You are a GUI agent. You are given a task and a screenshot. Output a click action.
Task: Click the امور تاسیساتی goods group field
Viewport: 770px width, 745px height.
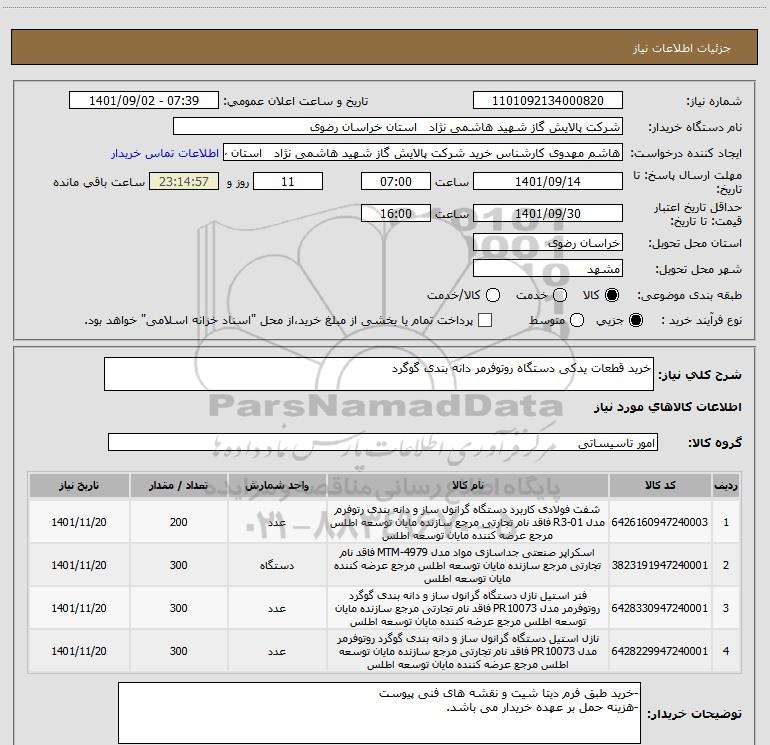point(383,442)
